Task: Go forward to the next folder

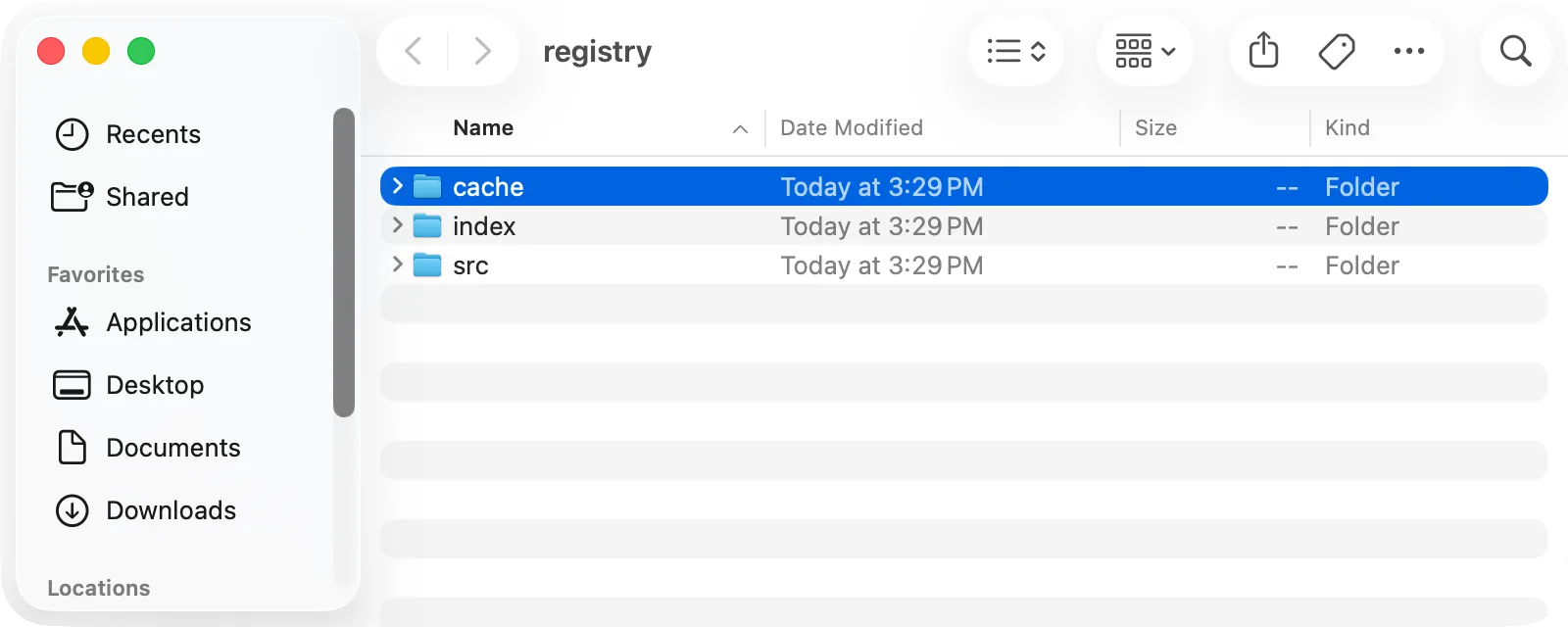Action: pyautogui.click(x=482, y=51)
